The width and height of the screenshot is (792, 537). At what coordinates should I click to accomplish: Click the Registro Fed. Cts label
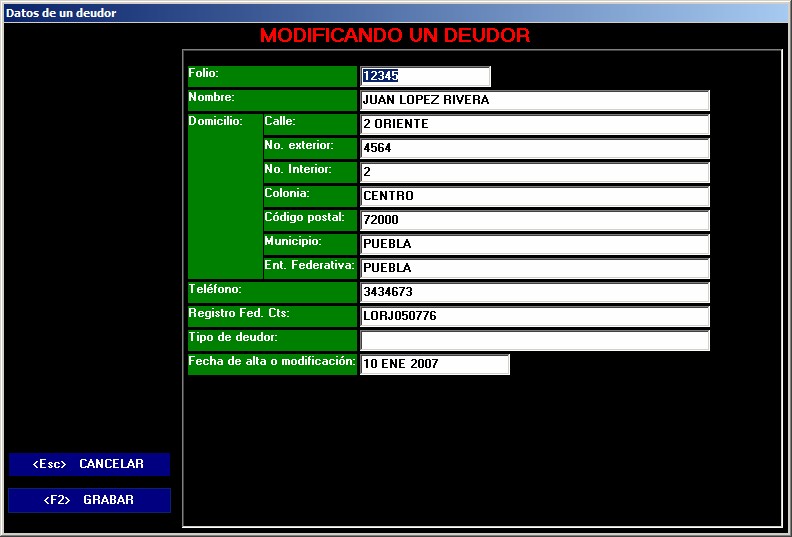click(x=272, y=316)
